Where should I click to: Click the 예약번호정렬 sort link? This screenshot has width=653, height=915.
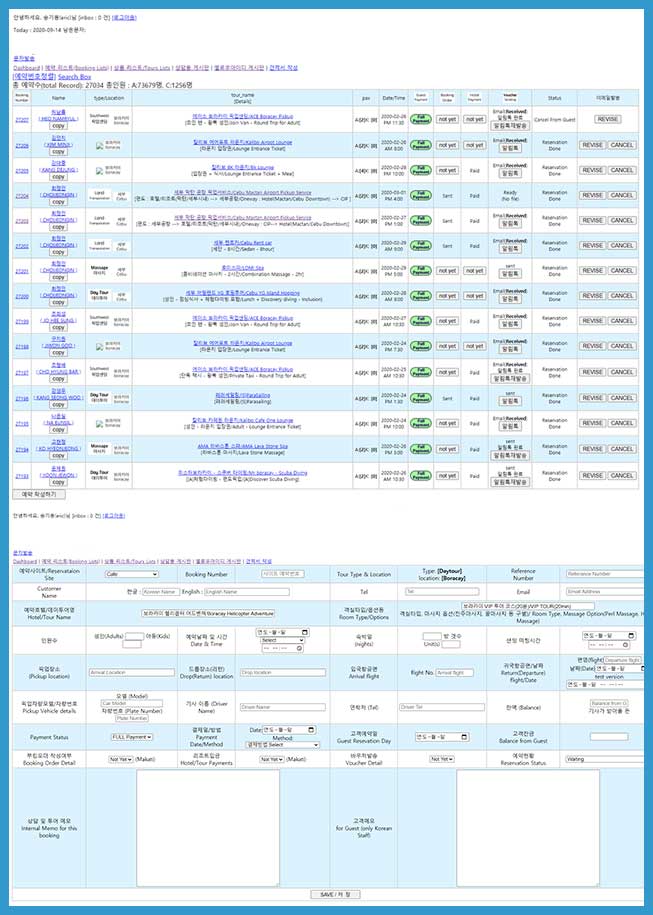click(x=34, y=76)
